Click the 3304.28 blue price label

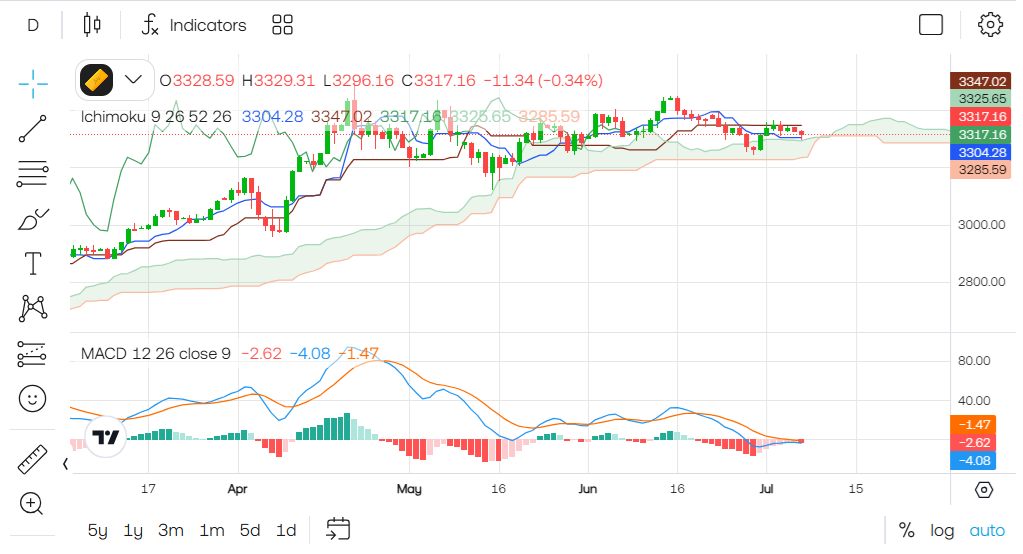click(x=981, y=152)
